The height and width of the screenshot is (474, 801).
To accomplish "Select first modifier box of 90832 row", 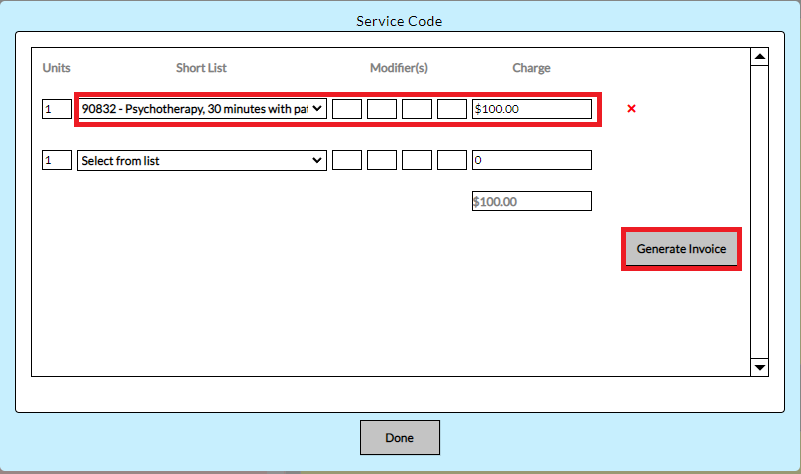I will (x=347, y=109).
